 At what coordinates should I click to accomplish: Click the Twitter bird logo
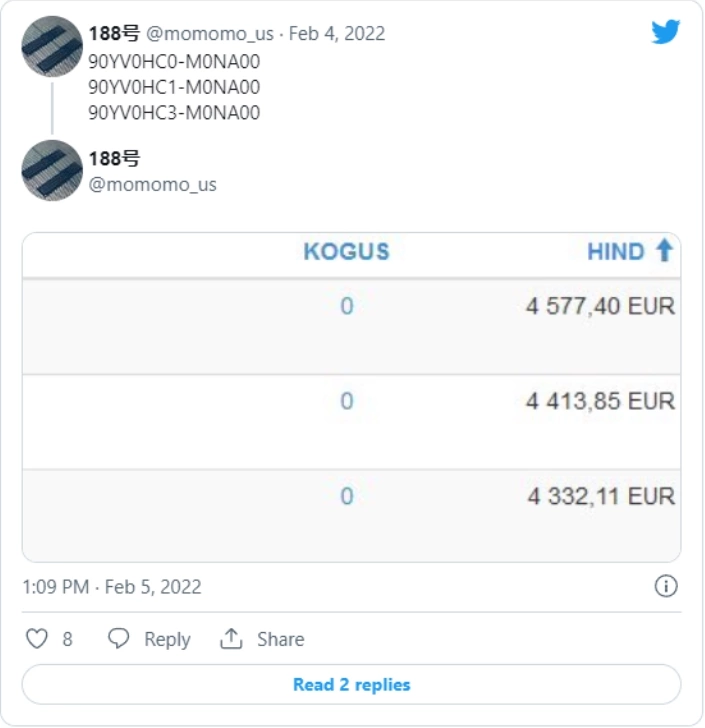pos(666,32)
